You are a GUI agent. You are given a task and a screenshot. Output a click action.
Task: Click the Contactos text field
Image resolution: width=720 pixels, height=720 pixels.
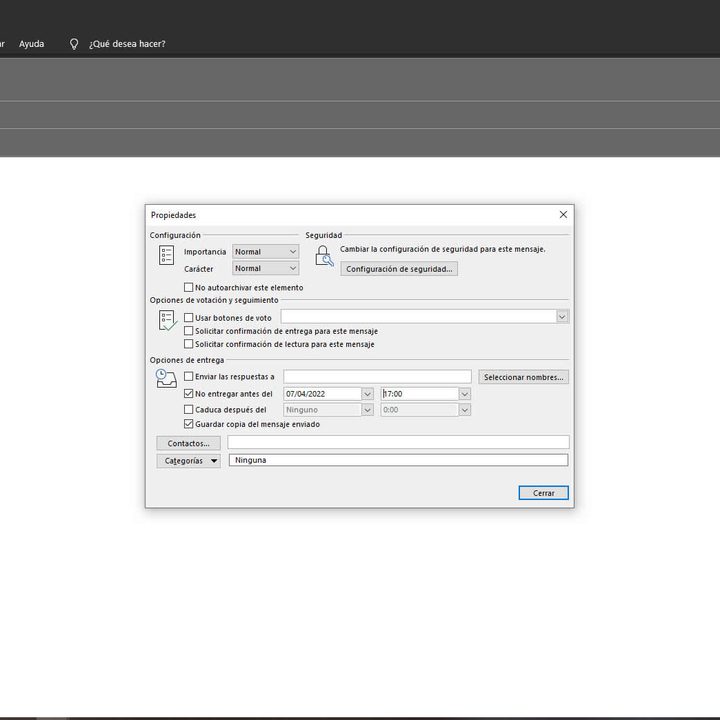point(398,442)
